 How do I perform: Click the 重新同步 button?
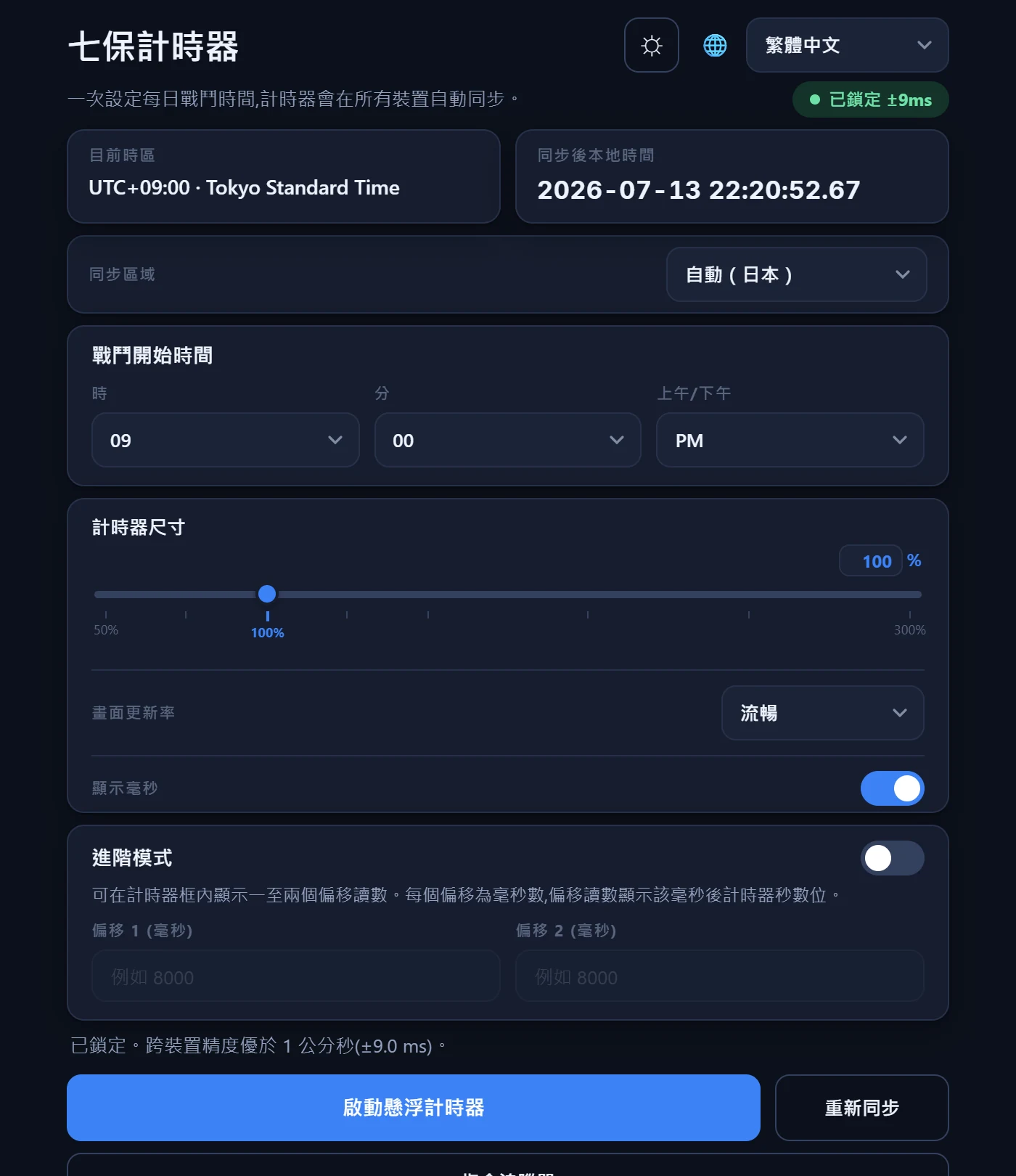(x=861, y=1108)
